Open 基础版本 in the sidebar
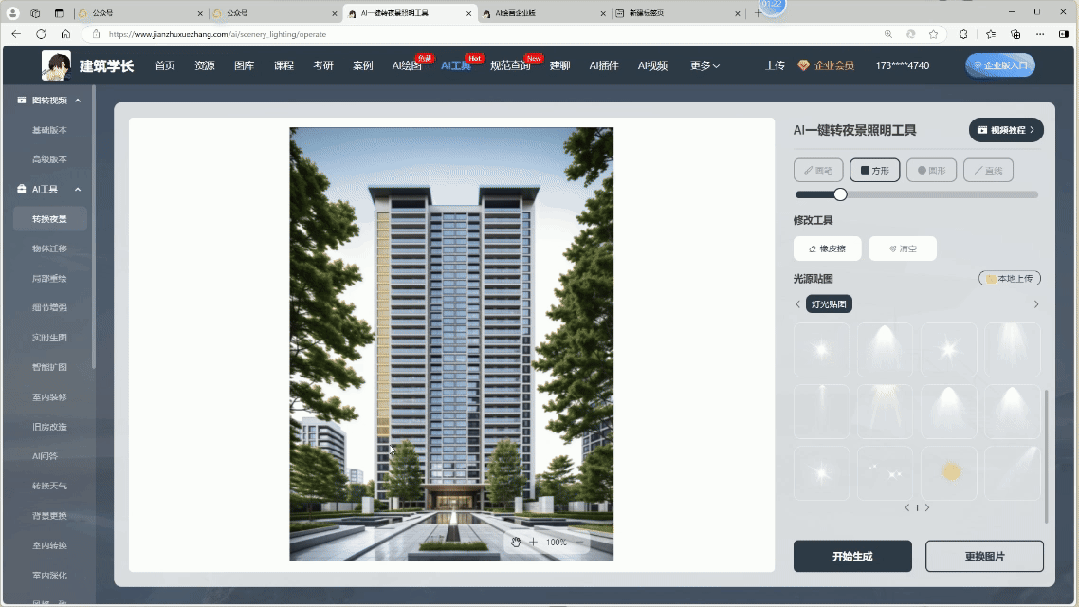The height and width of the screenshot is (607, 1079). [49, 130]
